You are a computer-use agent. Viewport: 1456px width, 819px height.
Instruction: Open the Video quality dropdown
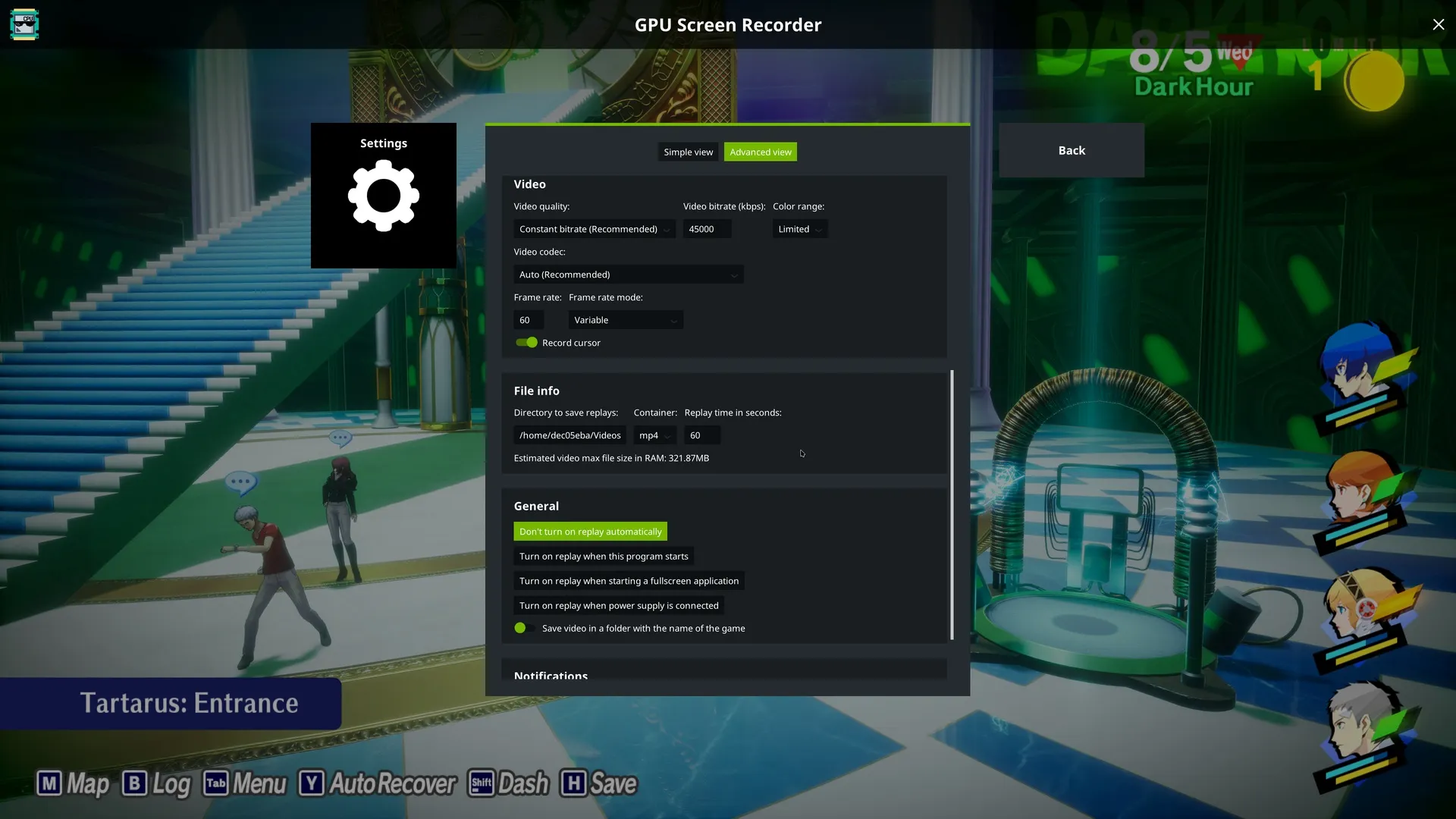594,229
